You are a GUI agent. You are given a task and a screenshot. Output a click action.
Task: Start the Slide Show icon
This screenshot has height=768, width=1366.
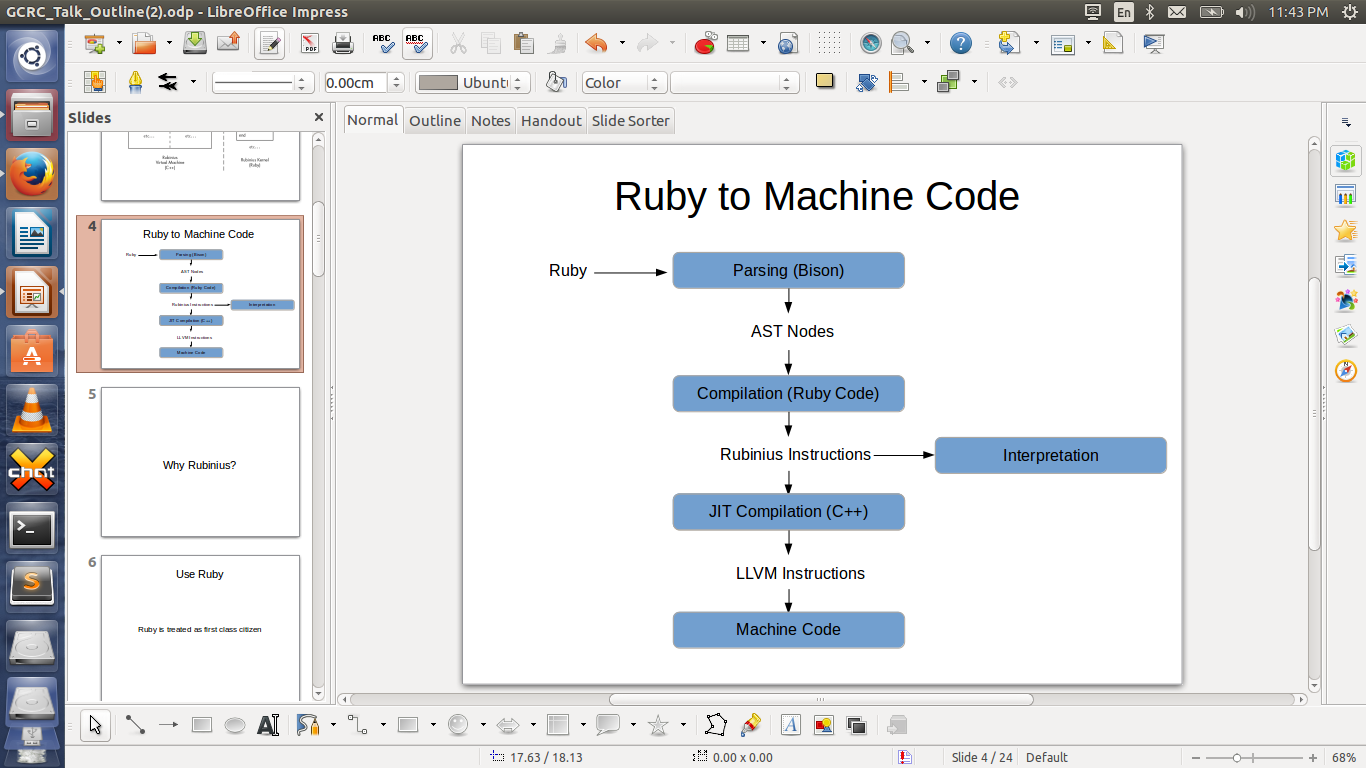click(1154, 43)
